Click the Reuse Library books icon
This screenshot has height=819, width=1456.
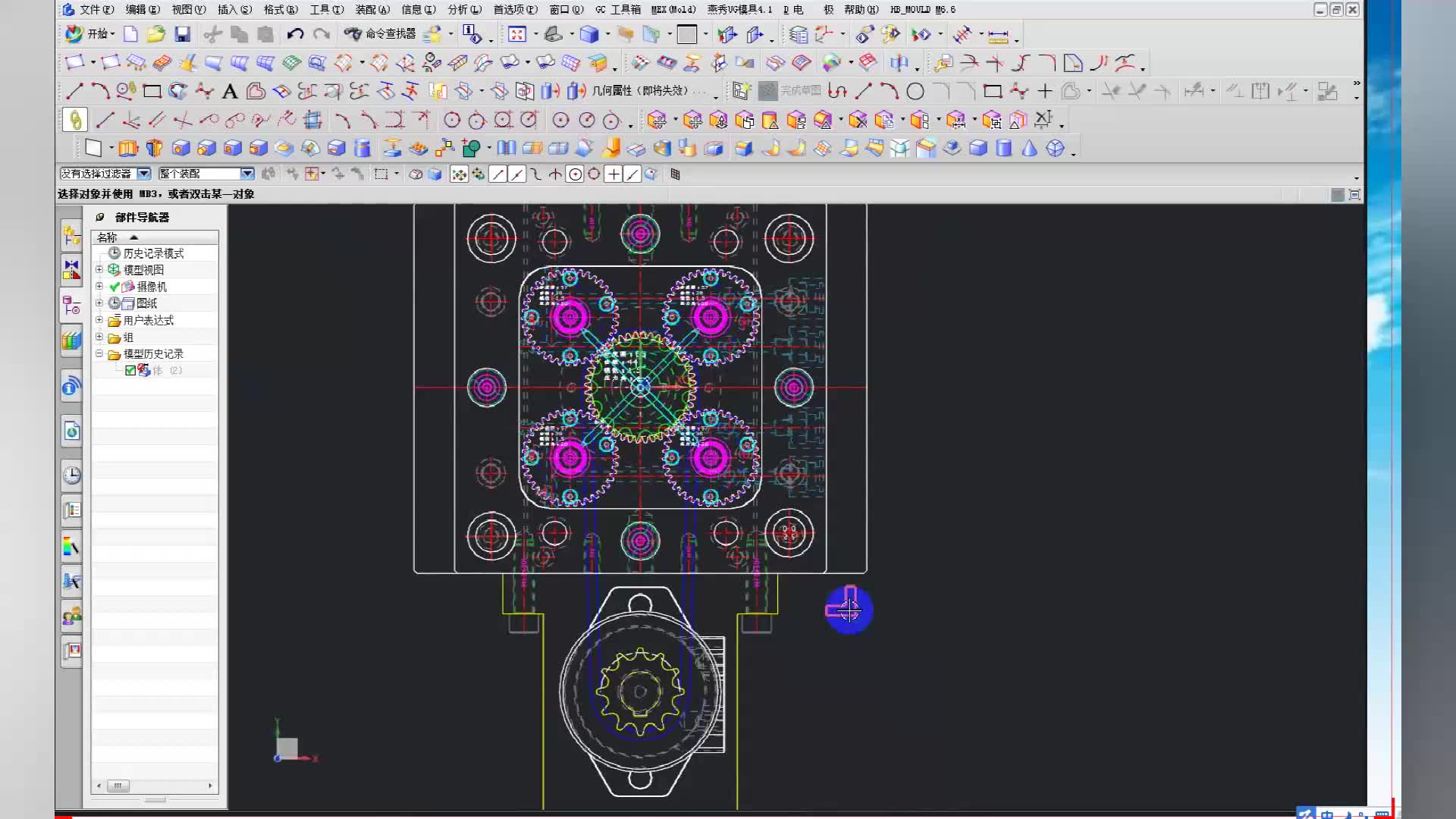pos(71,340)
